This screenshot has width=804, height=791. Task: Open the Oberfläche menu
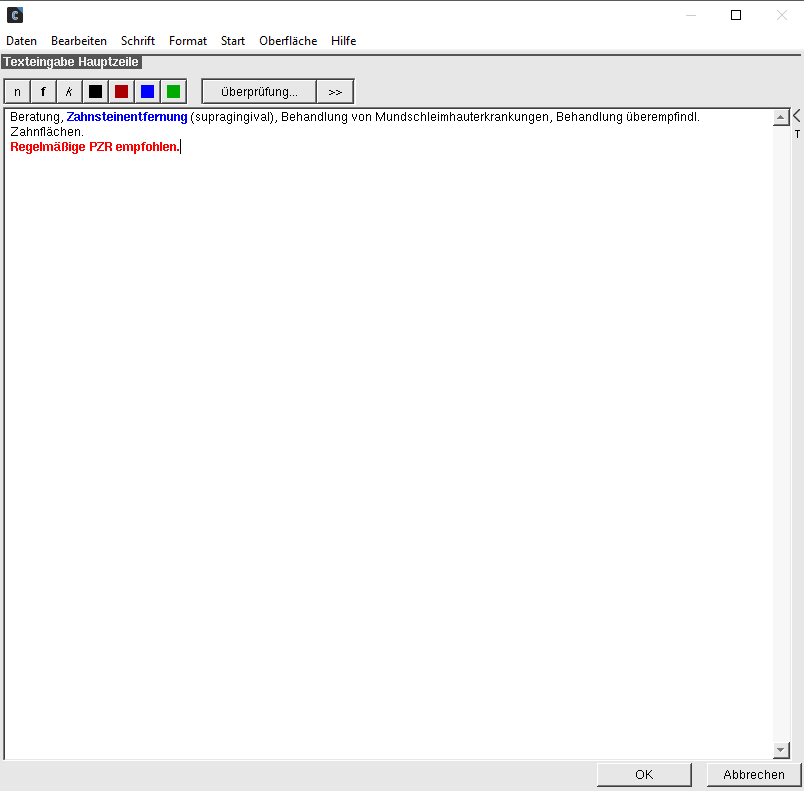tap(288, 40)
